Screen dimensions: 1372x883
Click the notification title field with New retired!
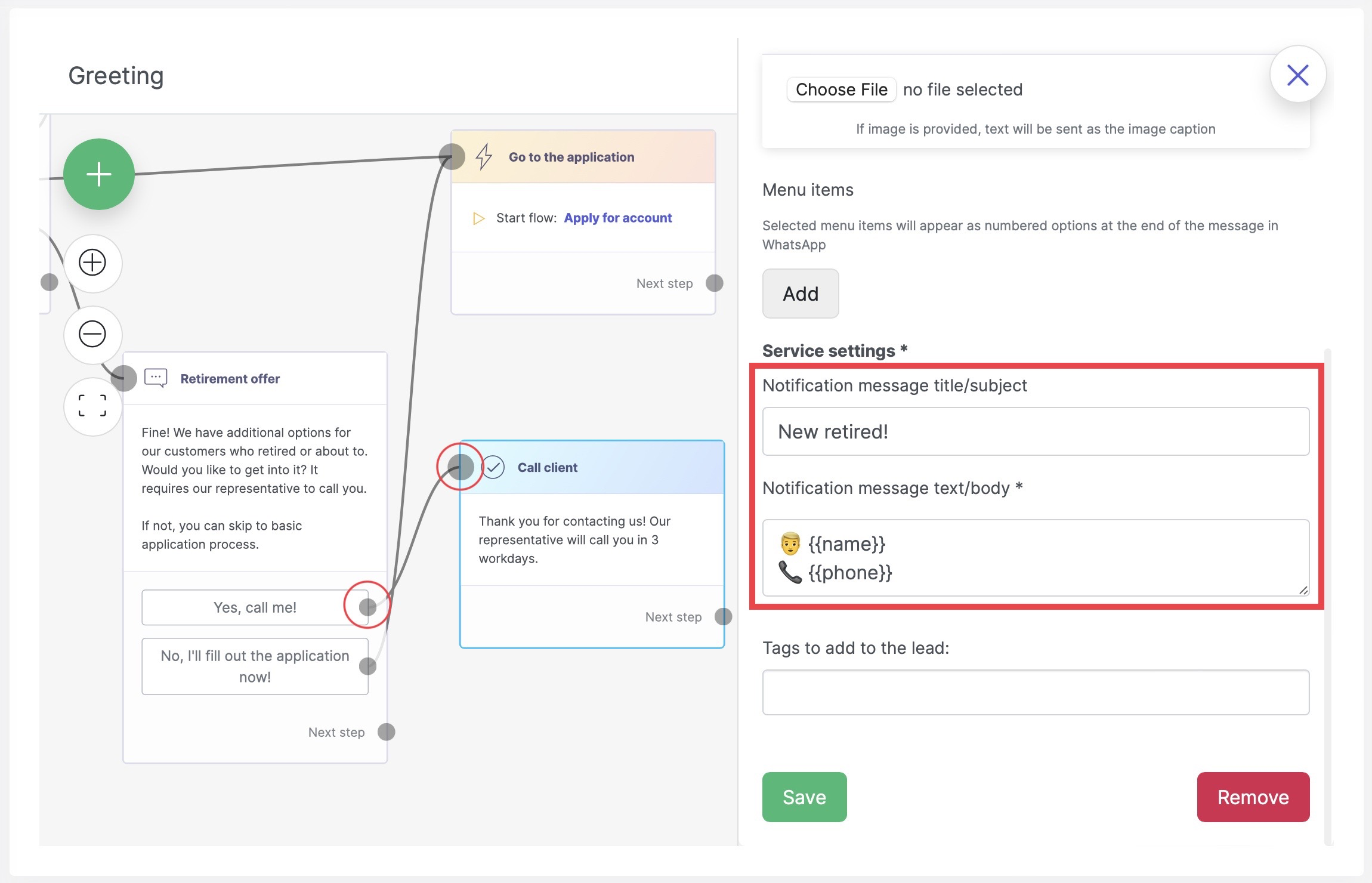coord(1035,431)
